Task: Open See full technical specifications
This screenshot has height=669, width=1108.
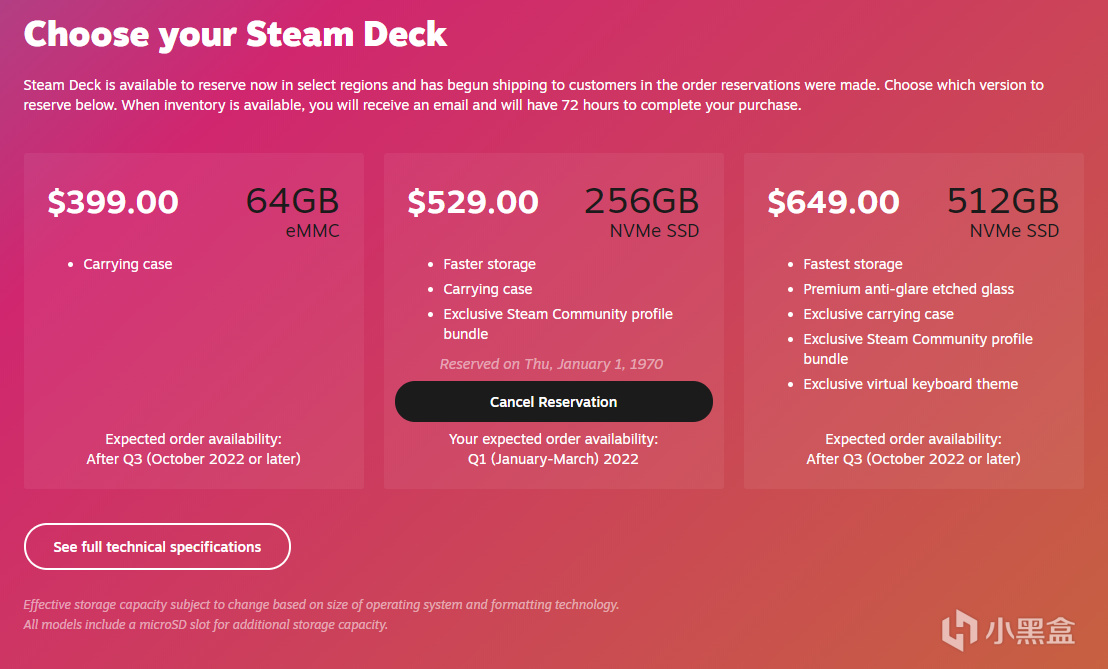Action: pos(157,547)
